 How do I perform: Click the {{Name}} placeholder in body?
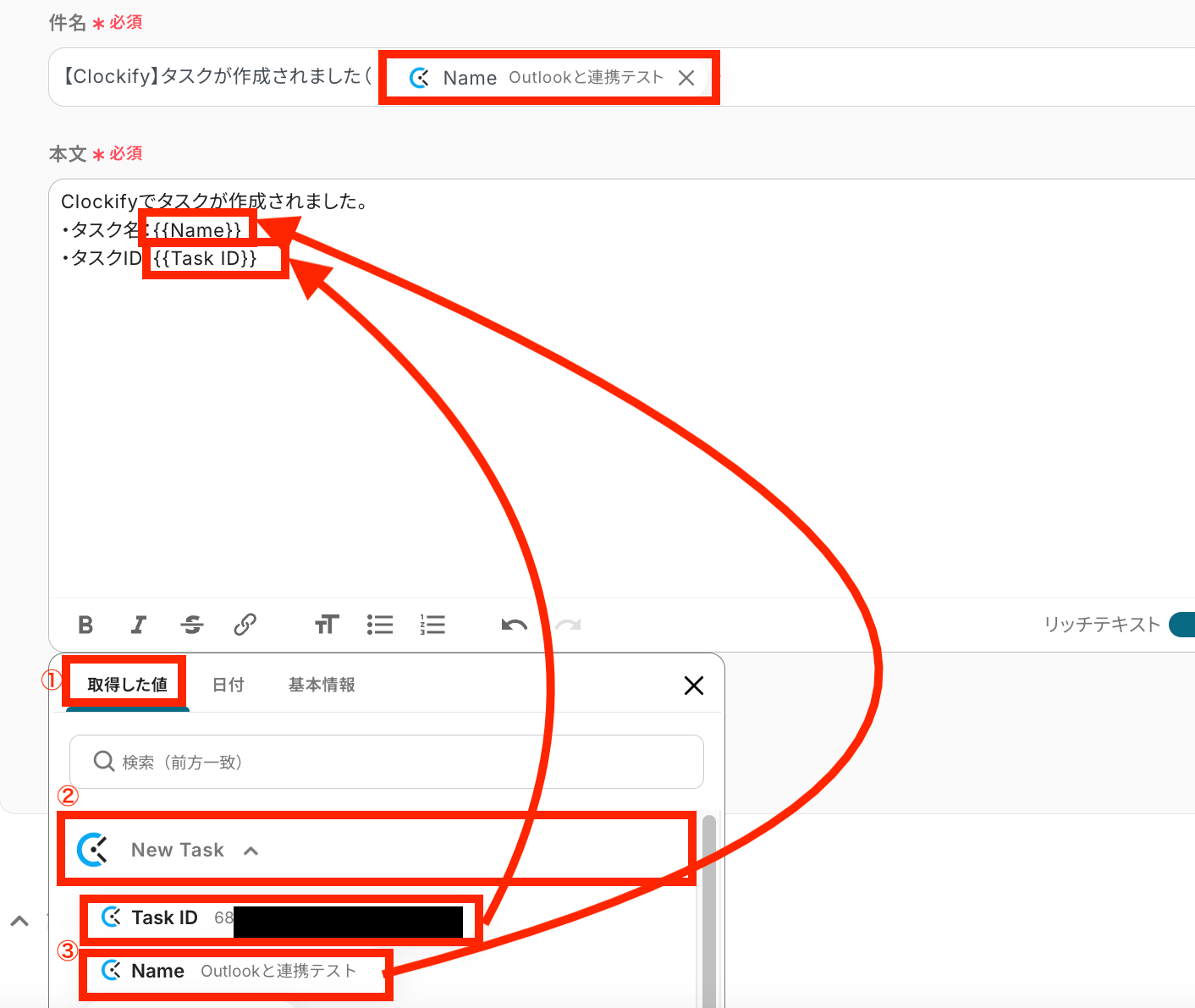pos(197,230)
